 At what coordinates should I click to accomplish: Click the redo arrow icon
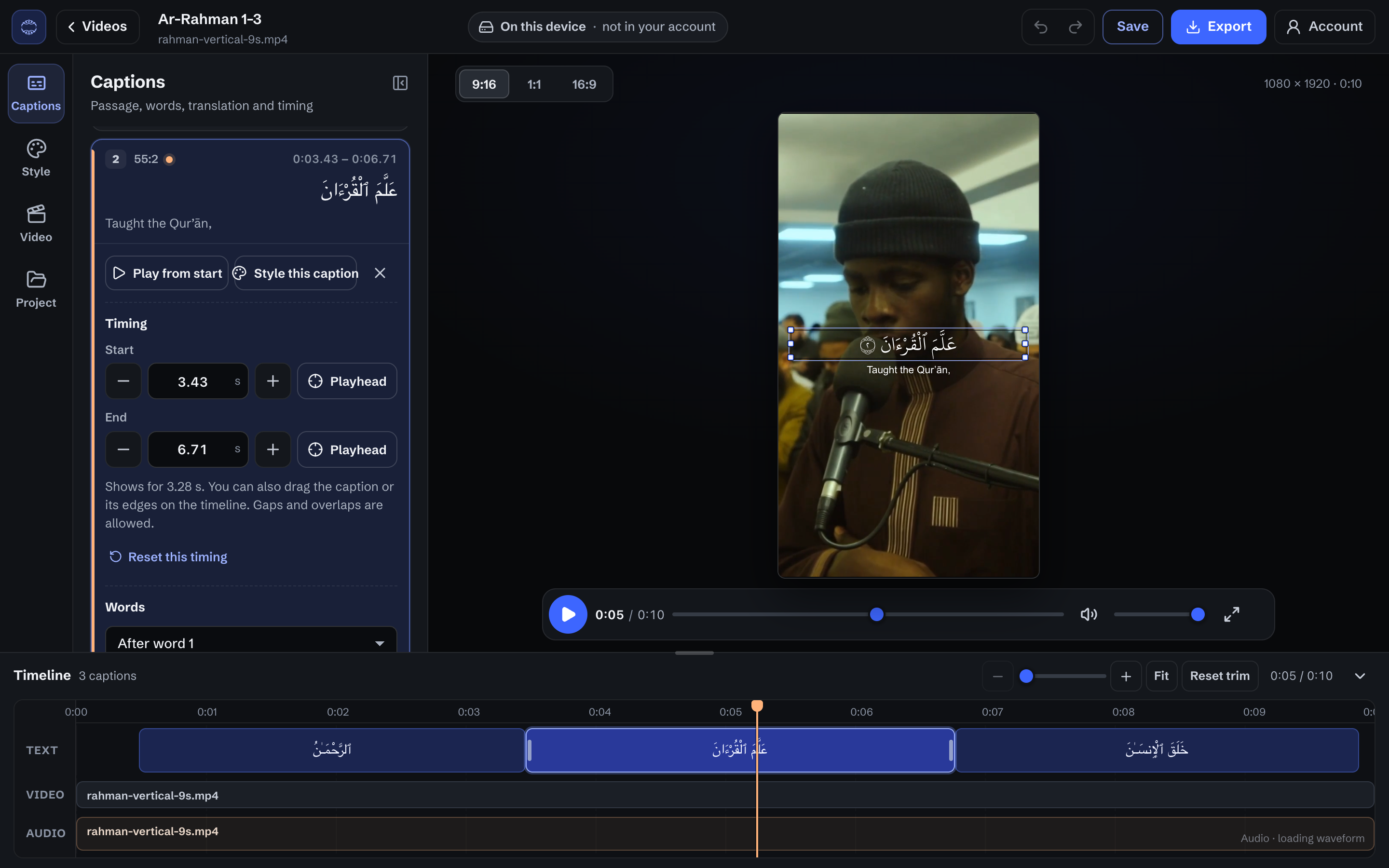click(1075, 27)
